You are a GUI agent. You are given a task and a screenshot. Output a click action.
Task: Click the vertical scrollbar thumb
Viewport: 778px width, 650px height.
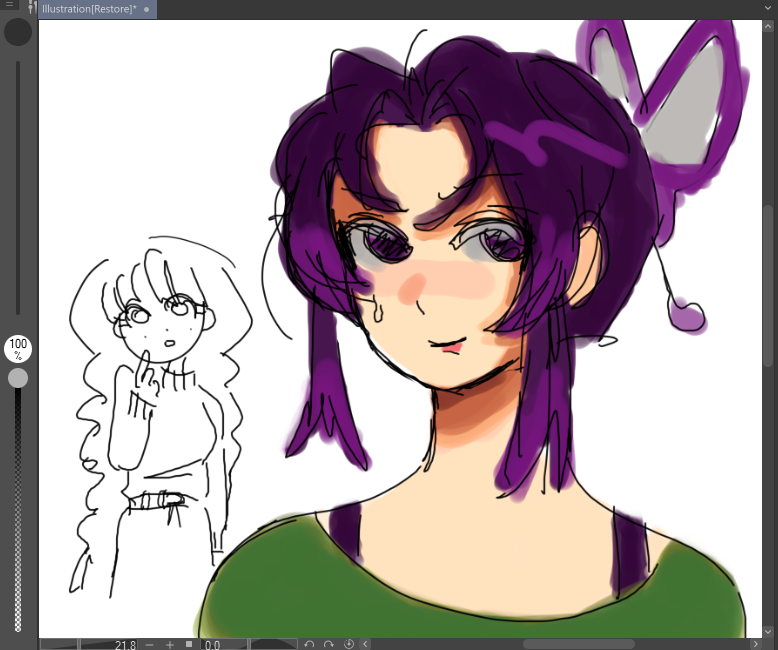pos(769,285)
